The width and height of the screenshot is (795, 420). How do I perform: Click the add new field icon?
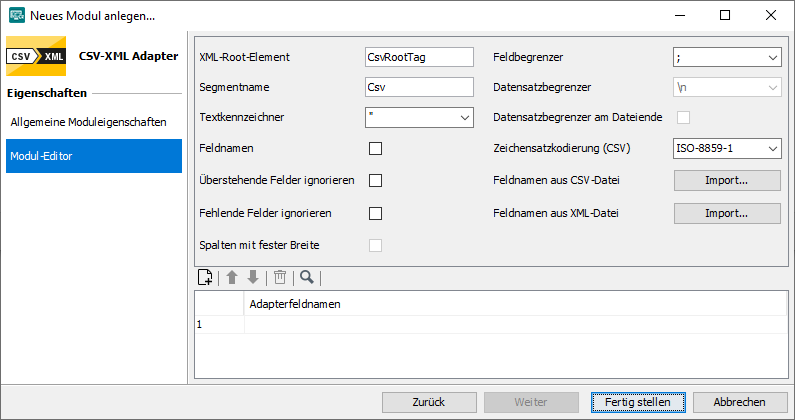[x=206, y=278]
